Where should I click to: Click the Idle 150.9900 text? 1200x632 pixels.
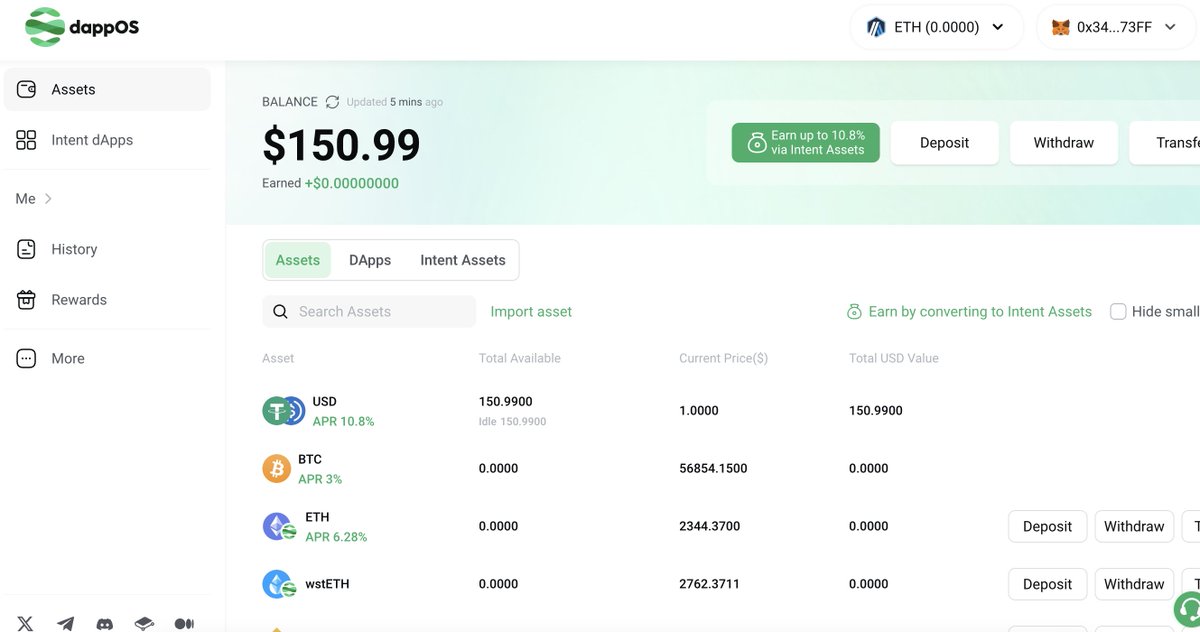point(512,422)
